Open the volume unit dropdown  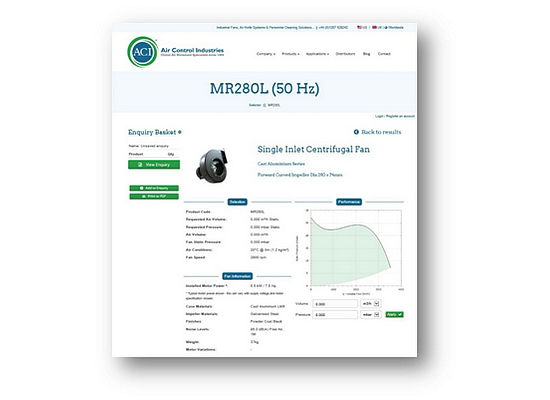coord(371,304)
